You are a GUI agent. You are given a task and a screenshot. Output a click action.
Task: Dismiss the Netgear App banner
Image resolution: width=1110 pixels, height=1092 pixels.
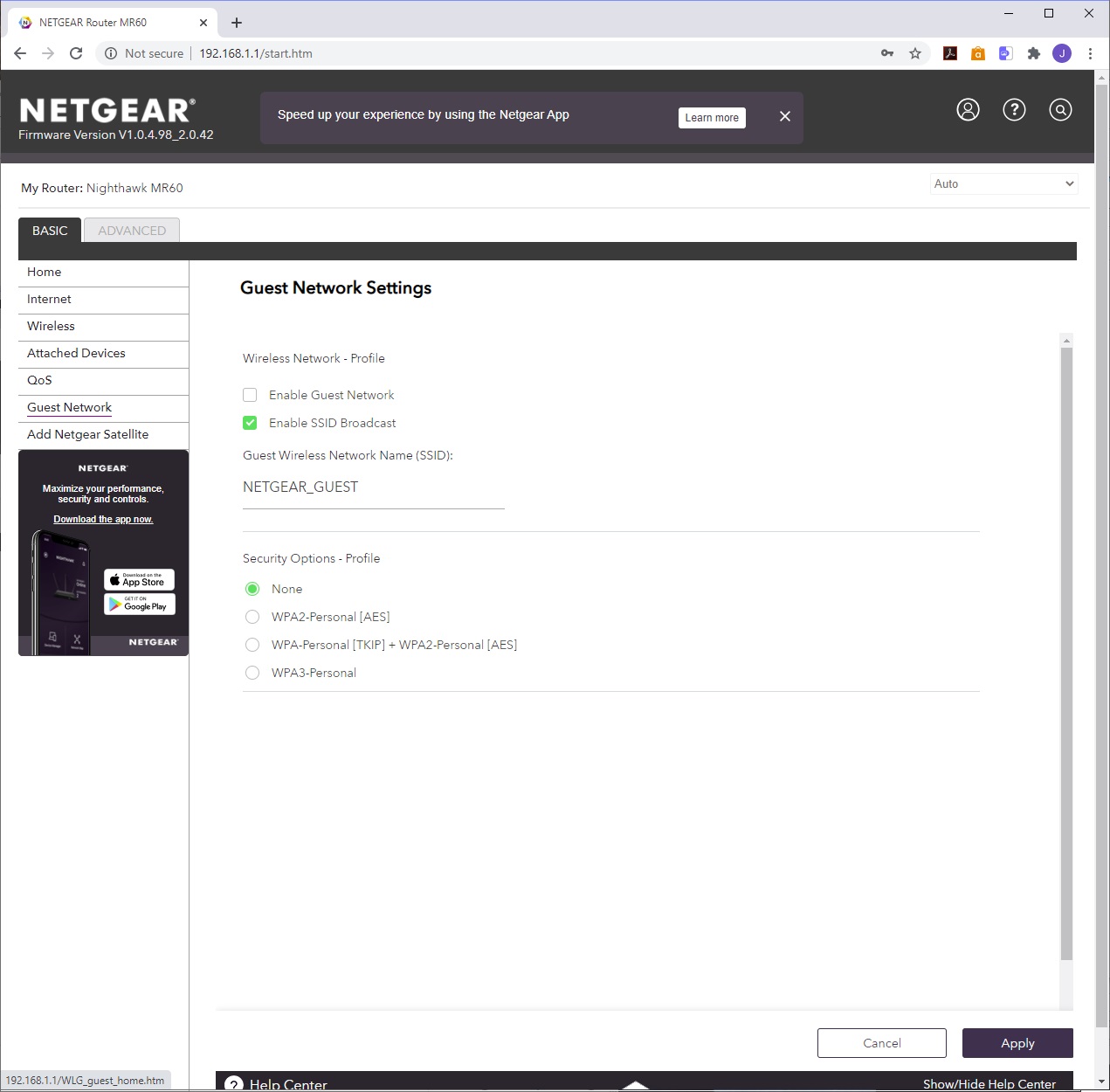[785, 116]
